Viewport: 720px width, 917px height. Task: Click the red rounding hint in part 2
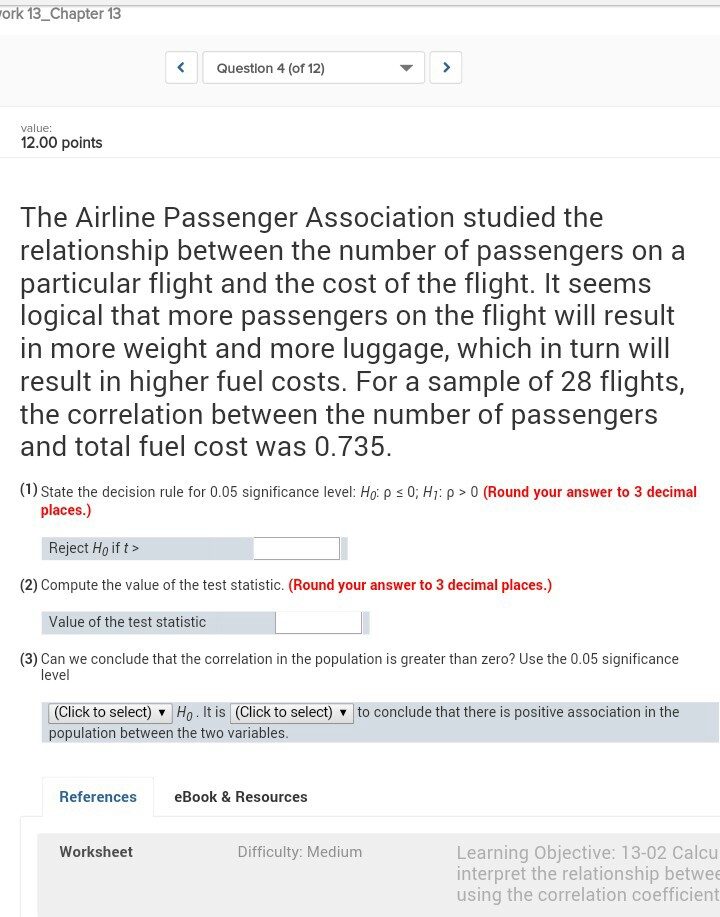point(420,585)
